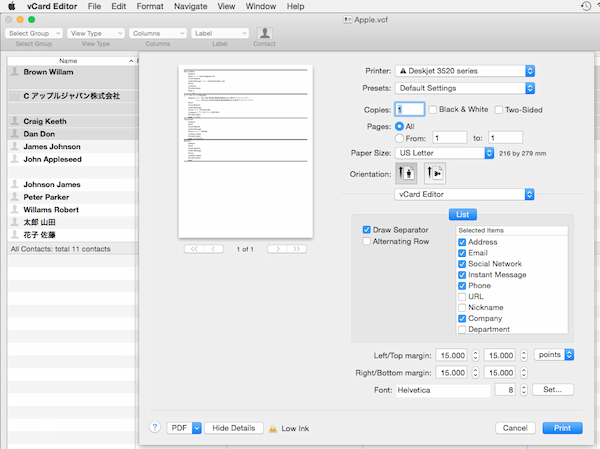
Task: Select Peter Parker contact row
Action: 73,197
